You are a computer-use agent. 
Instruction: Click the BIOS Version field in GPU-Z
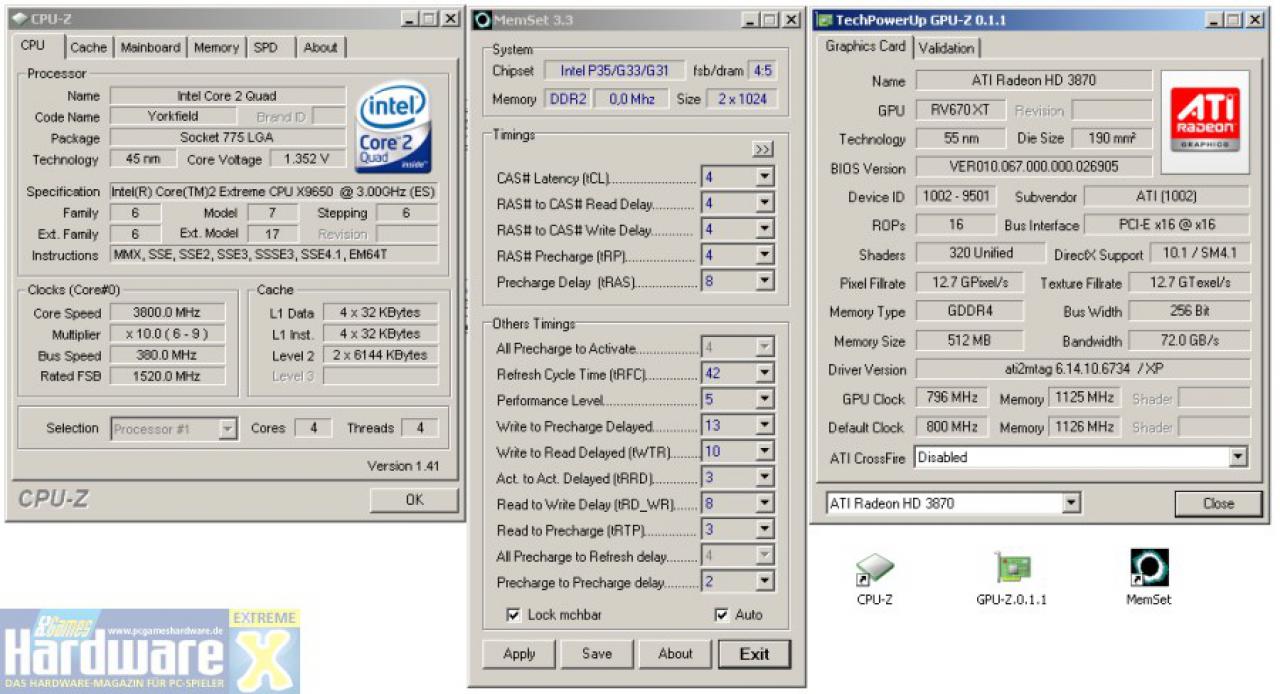coord(1034,168)
